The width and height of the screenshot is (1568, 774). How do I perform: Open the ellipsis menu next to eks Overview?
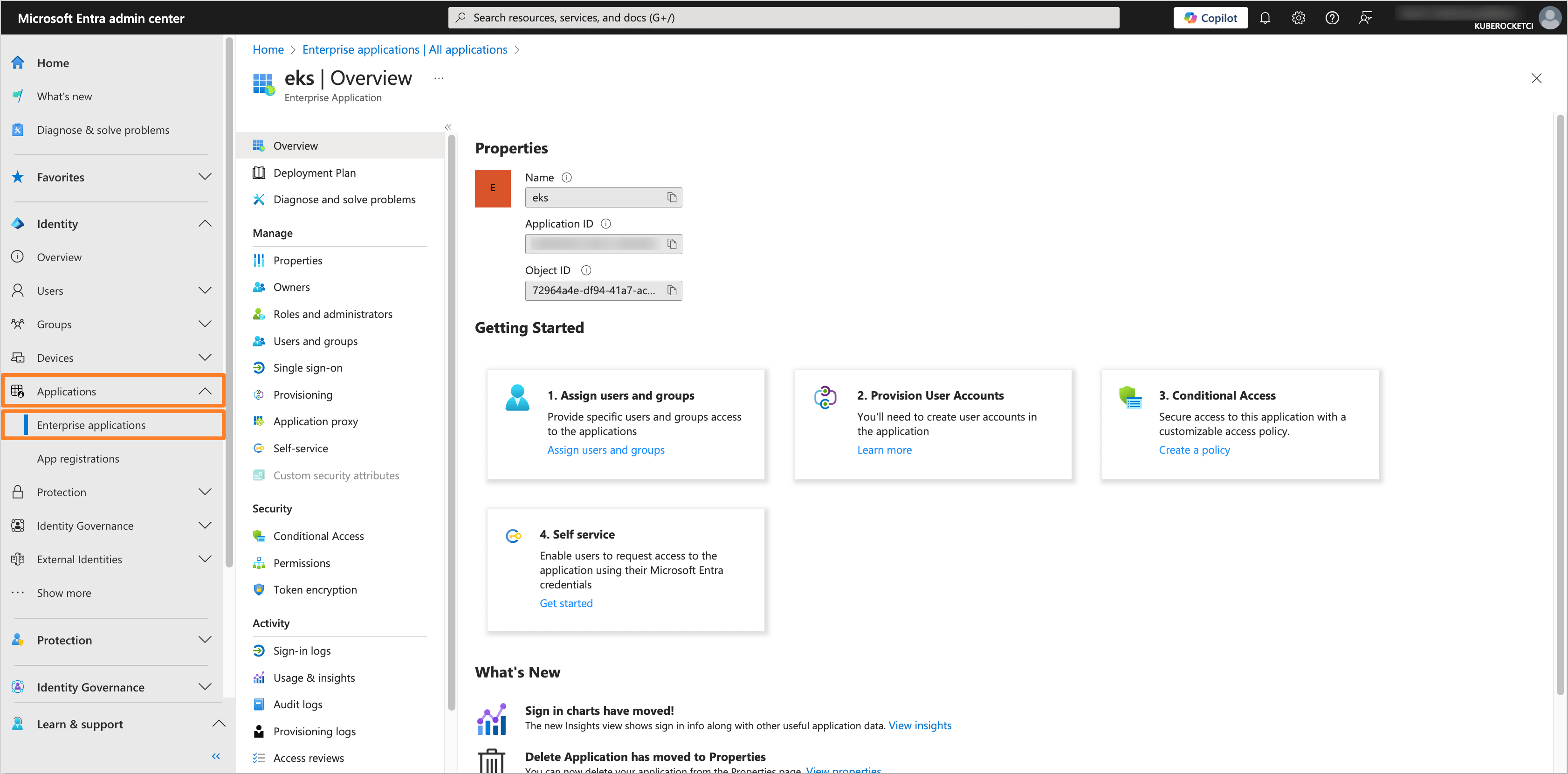click(x=438, y=78)
